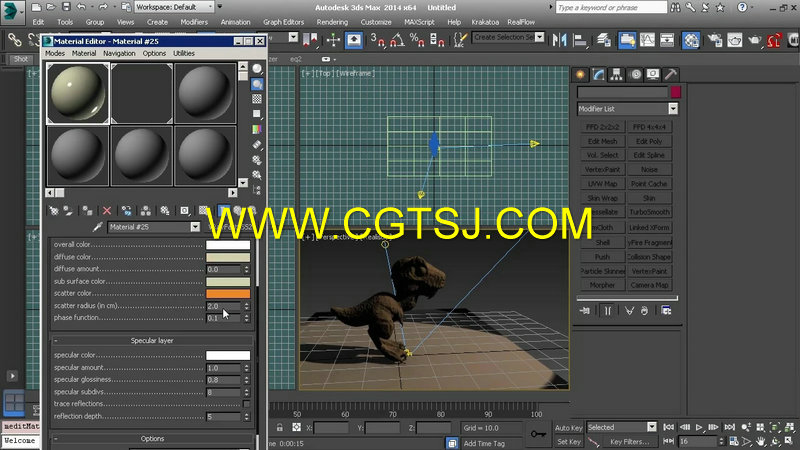This screenshot has width=800, height=450.
Task: Click red X Reset Material icon
Action: point(107,211)
